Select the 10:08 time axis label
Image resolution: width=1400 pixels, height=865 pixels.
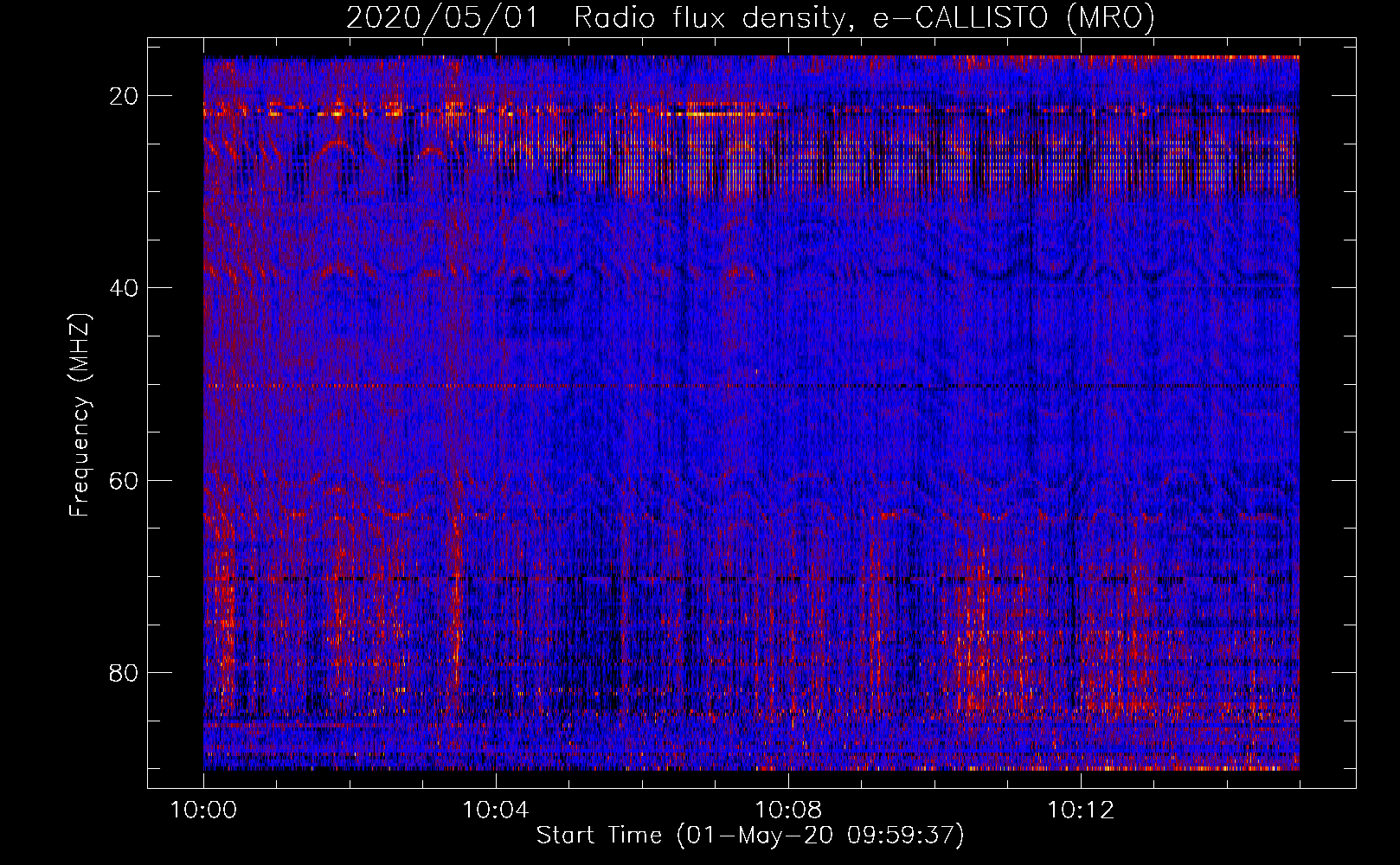pos(788,811)
